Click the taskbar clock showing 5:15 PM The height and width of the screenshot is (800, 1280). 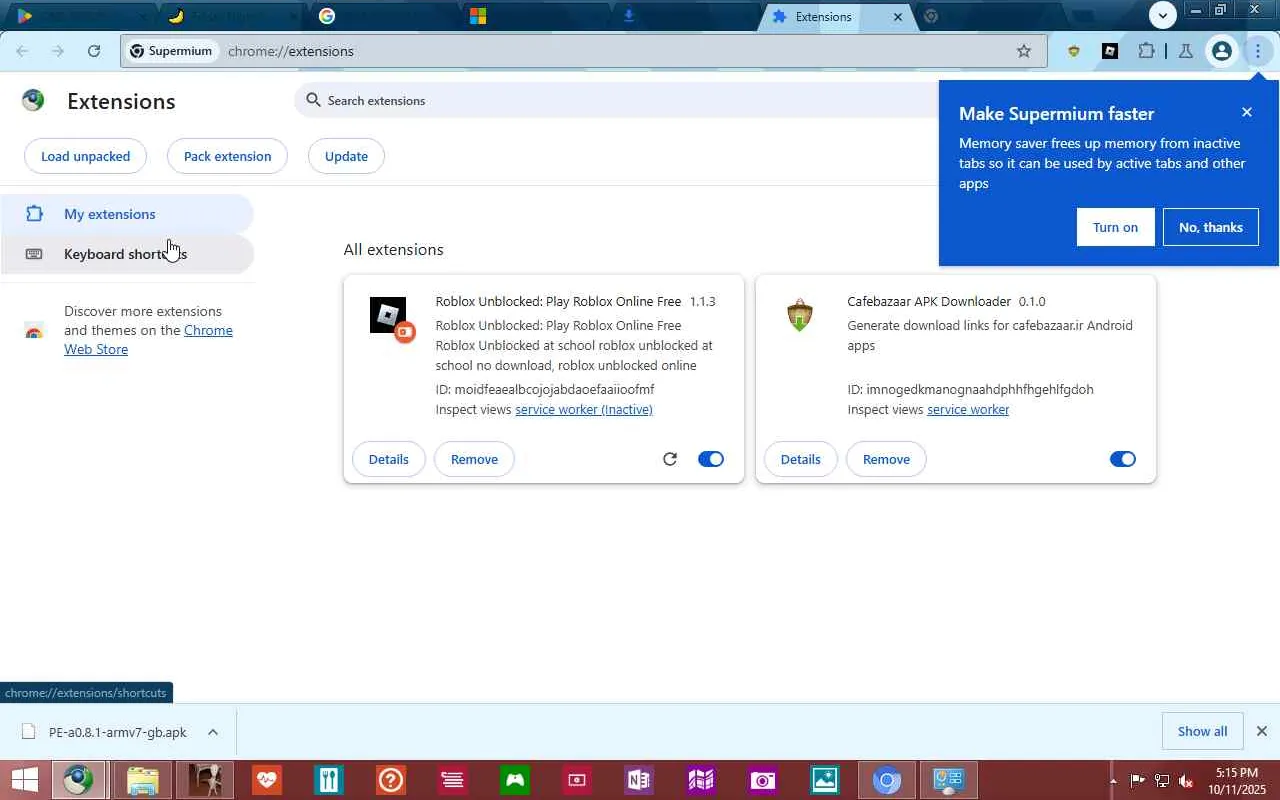coord(1236,781)
